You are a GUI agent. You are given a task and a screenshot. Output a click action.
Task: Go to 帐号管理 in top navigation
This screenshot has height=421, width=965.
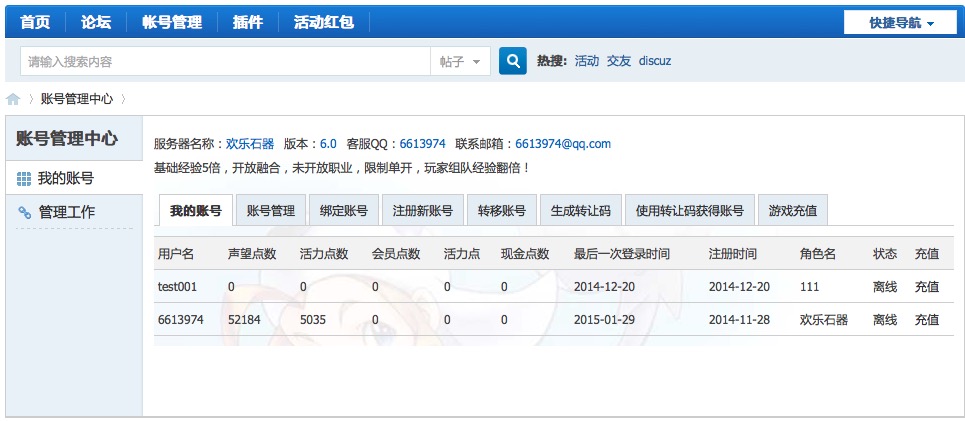pos(171,22)
